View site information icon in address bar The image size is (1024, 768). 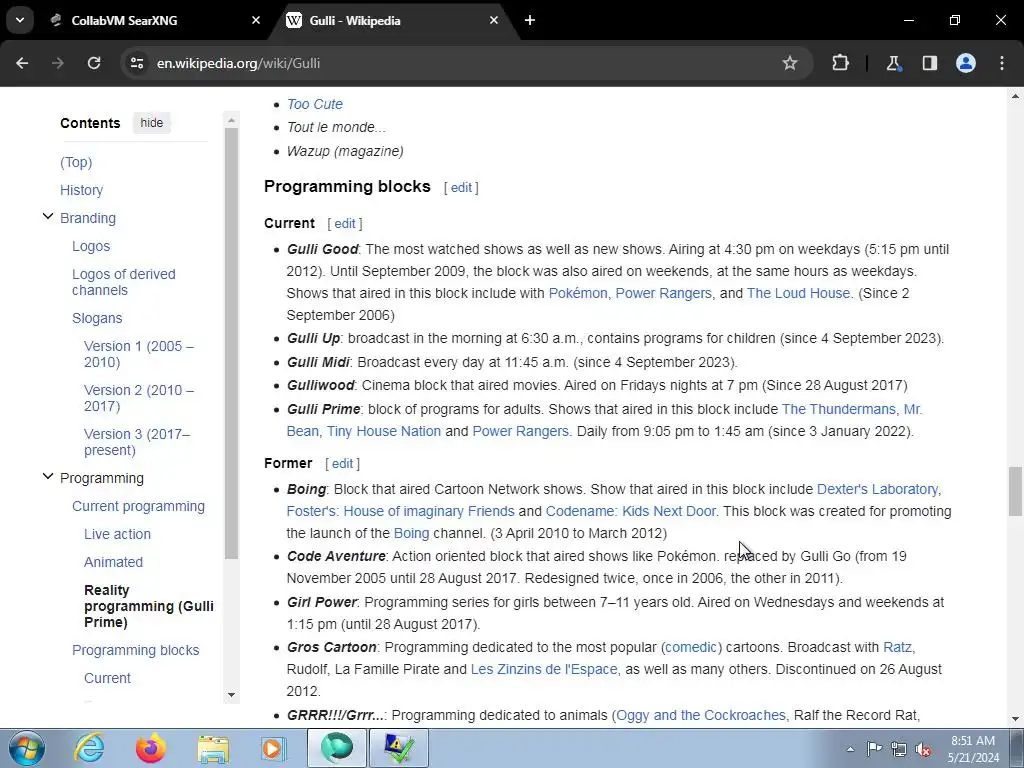(136, 63)
